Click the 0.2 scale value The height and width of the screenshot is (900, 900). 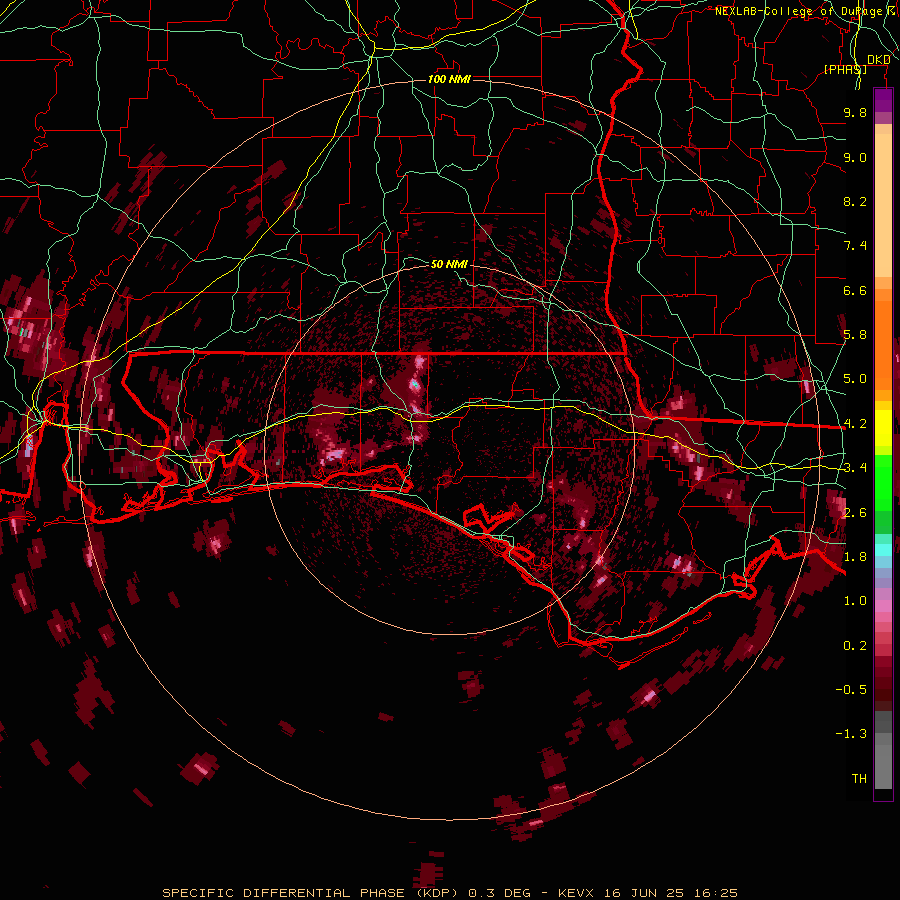click(x=855, y=646)
